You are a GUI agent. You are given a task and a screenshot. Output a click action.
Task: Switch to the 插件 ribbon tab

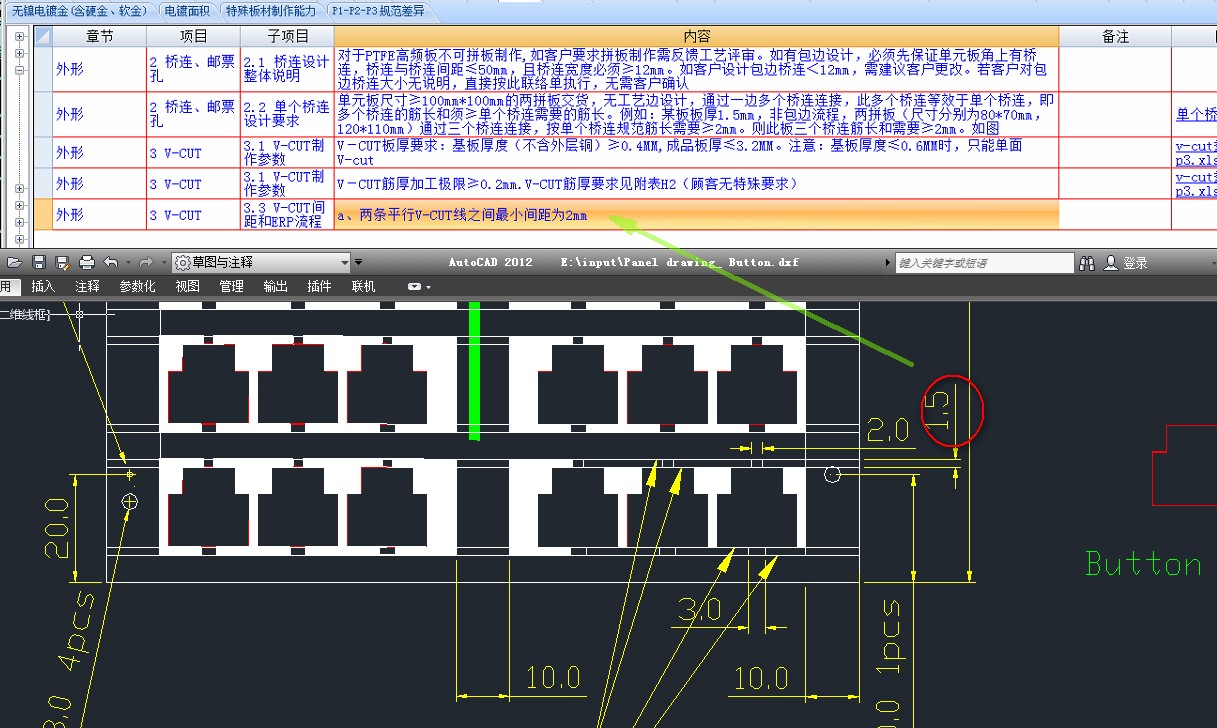(319, 286)
